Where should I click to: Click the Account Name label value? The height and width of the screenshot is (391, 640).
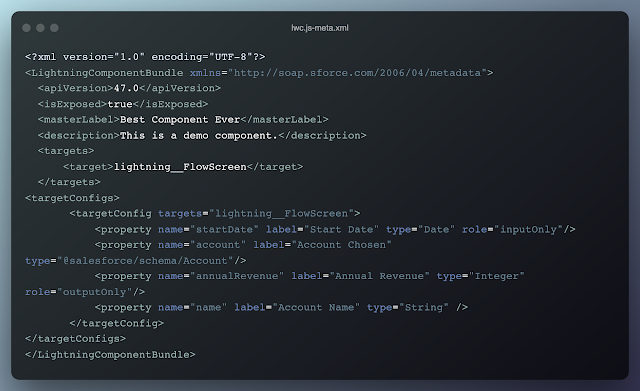[x=316, y=307]
